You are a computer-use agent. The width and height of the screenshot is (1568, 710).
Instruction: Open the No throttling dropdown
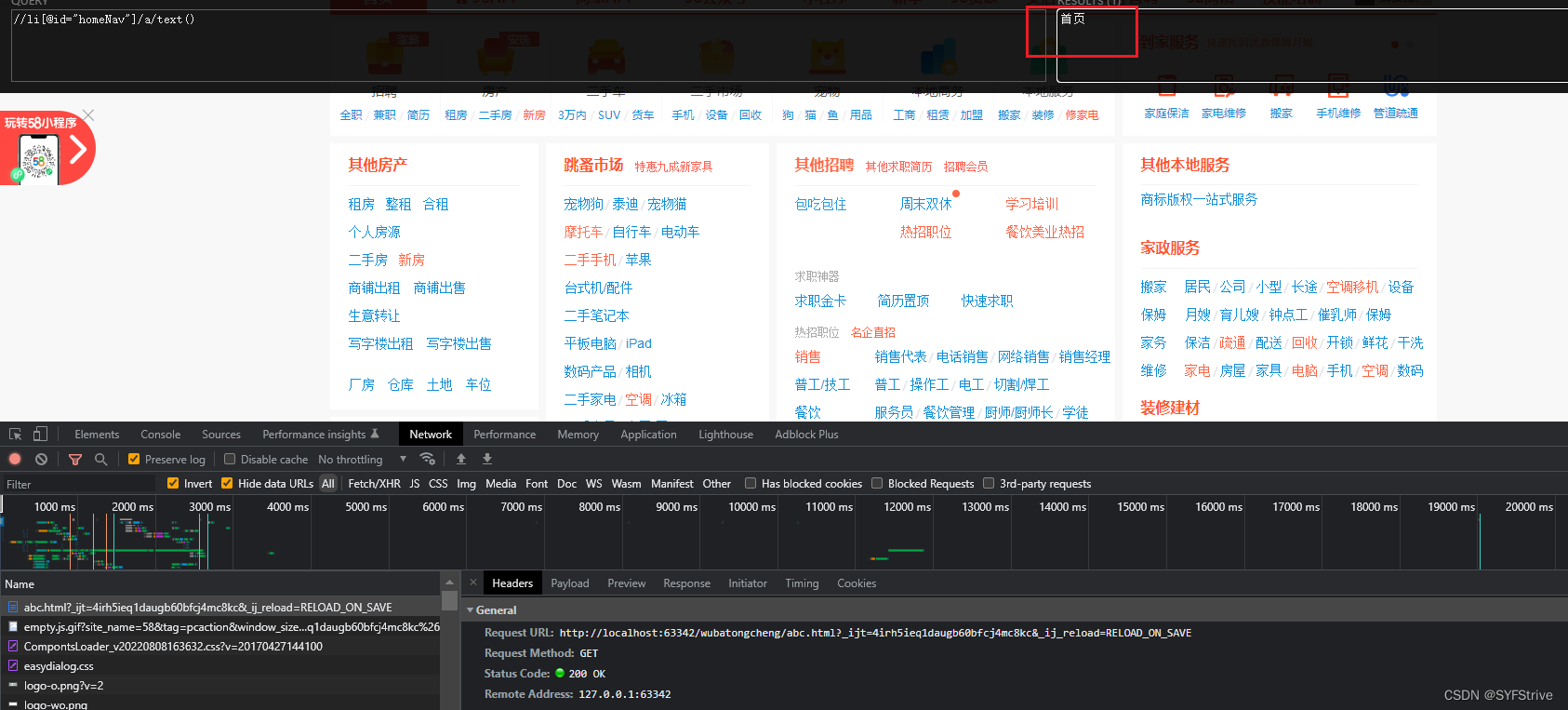[363, 459]
